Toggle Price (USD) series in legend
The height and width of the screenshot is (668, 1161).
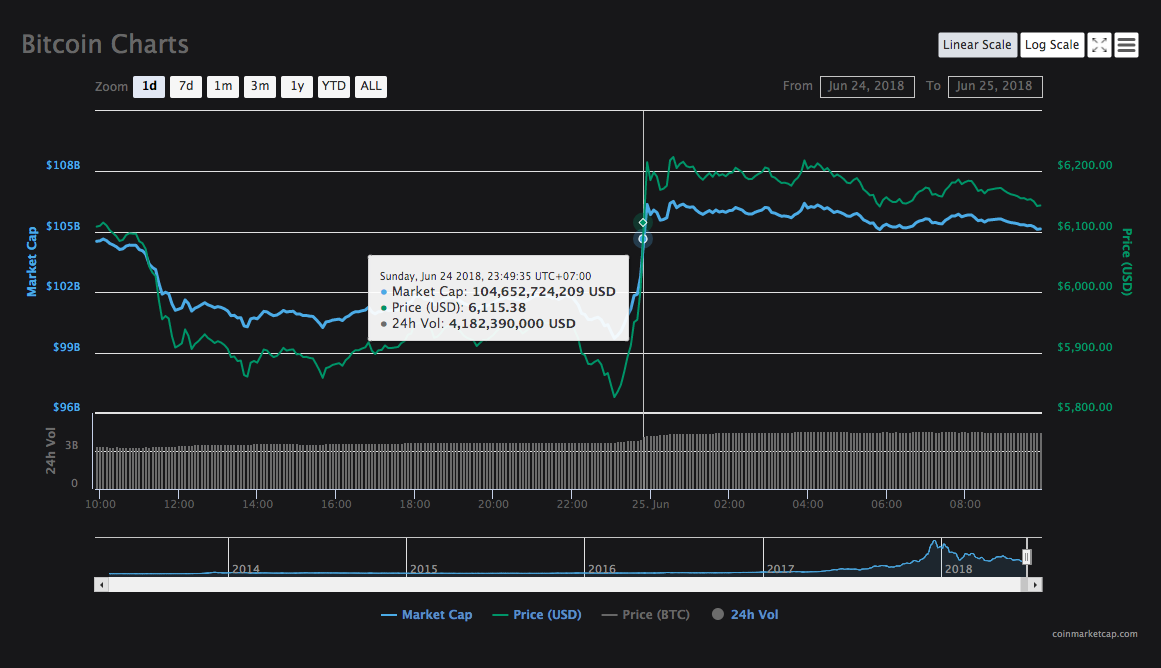[x=537, y=615]
